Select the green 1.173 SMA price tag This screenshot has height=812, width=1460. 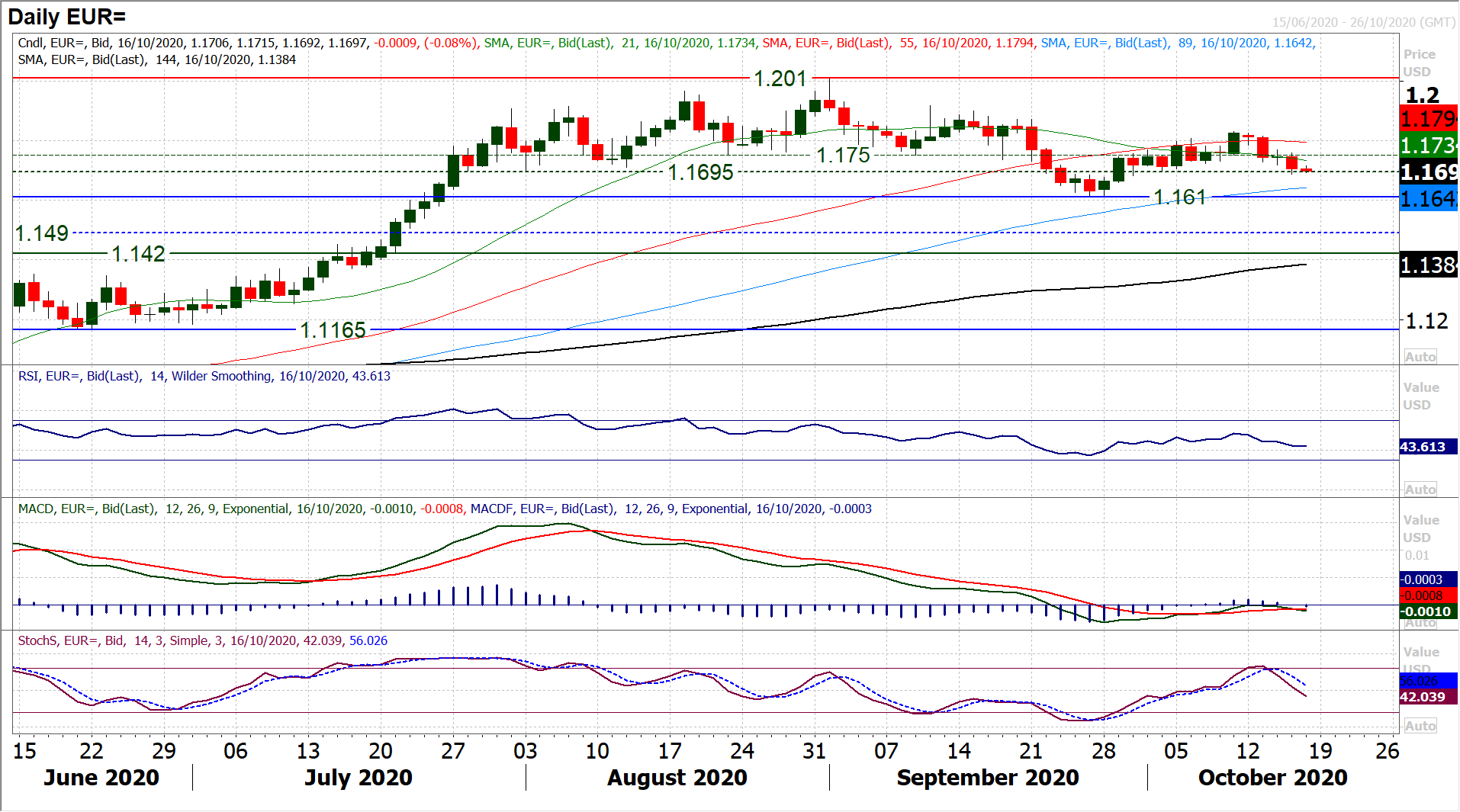click(1428, 145)
